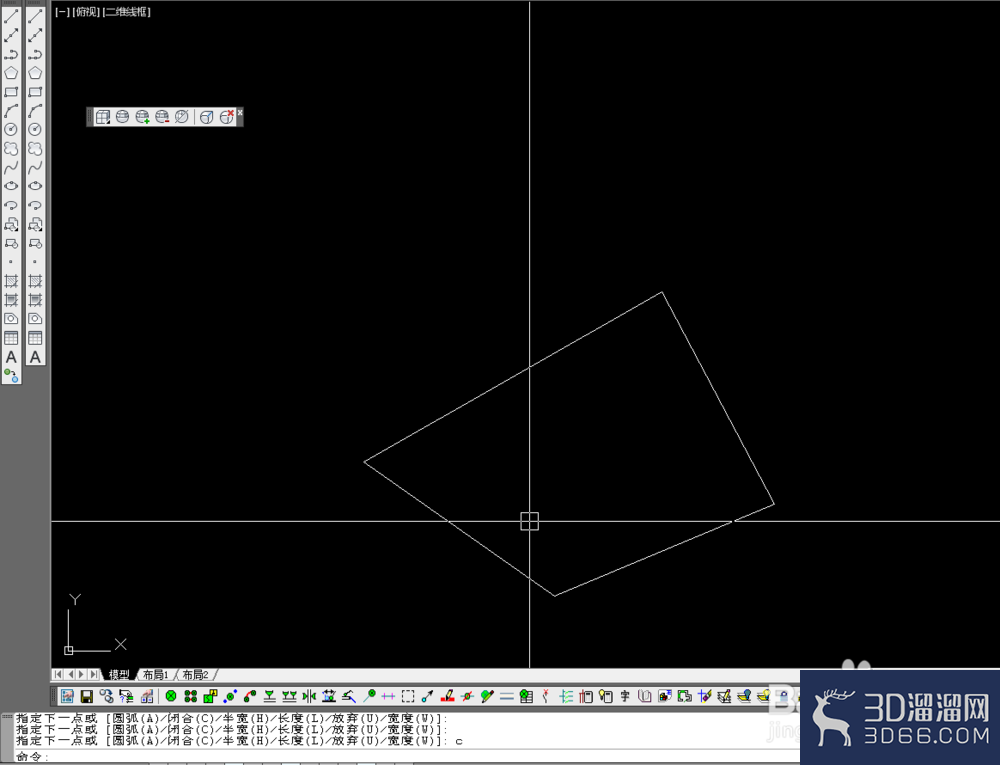Select the Polyline tool in the left Draw toolbar
The width and height of the screenshot is (1000, 765).
point(11,54)
